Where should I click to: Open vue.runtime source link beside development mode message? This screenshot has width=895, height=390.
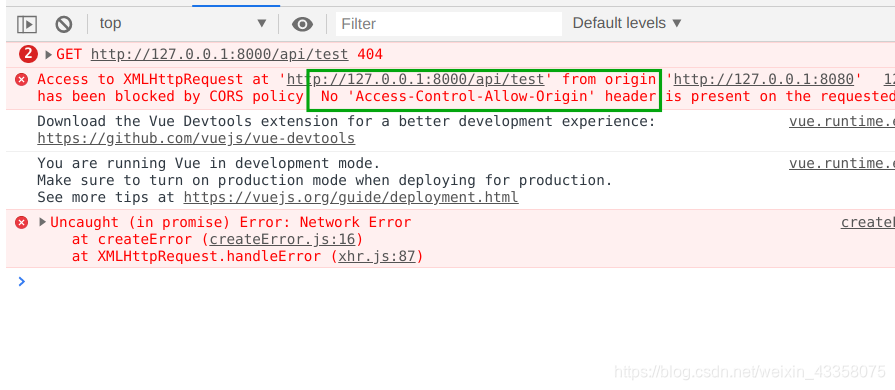tap(842, 164)
